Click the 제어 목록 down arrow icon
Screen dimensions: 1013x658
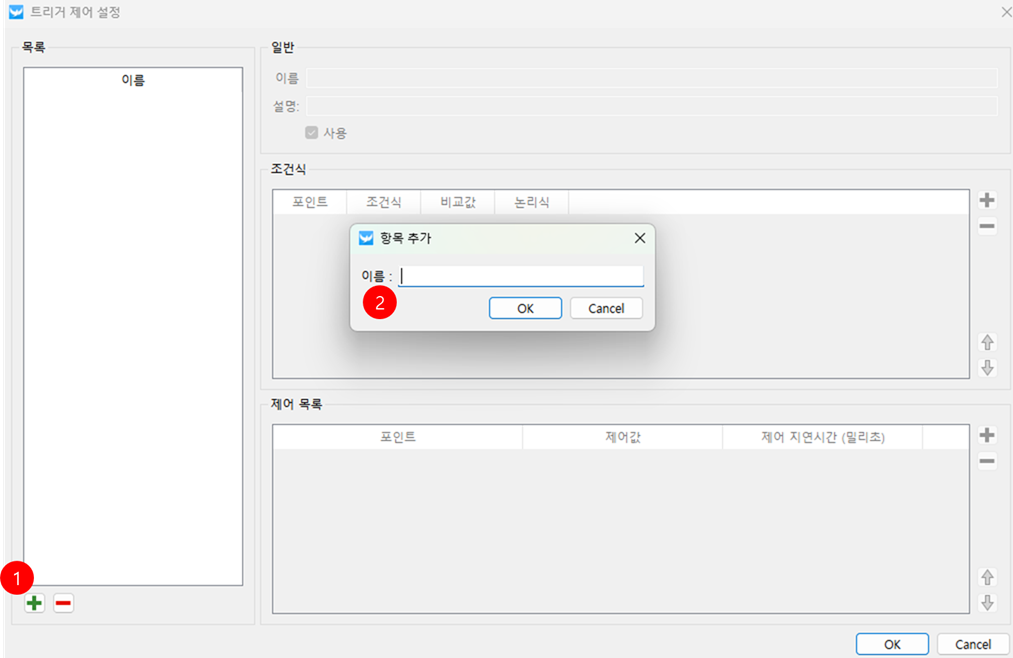[x=987, y=602]
